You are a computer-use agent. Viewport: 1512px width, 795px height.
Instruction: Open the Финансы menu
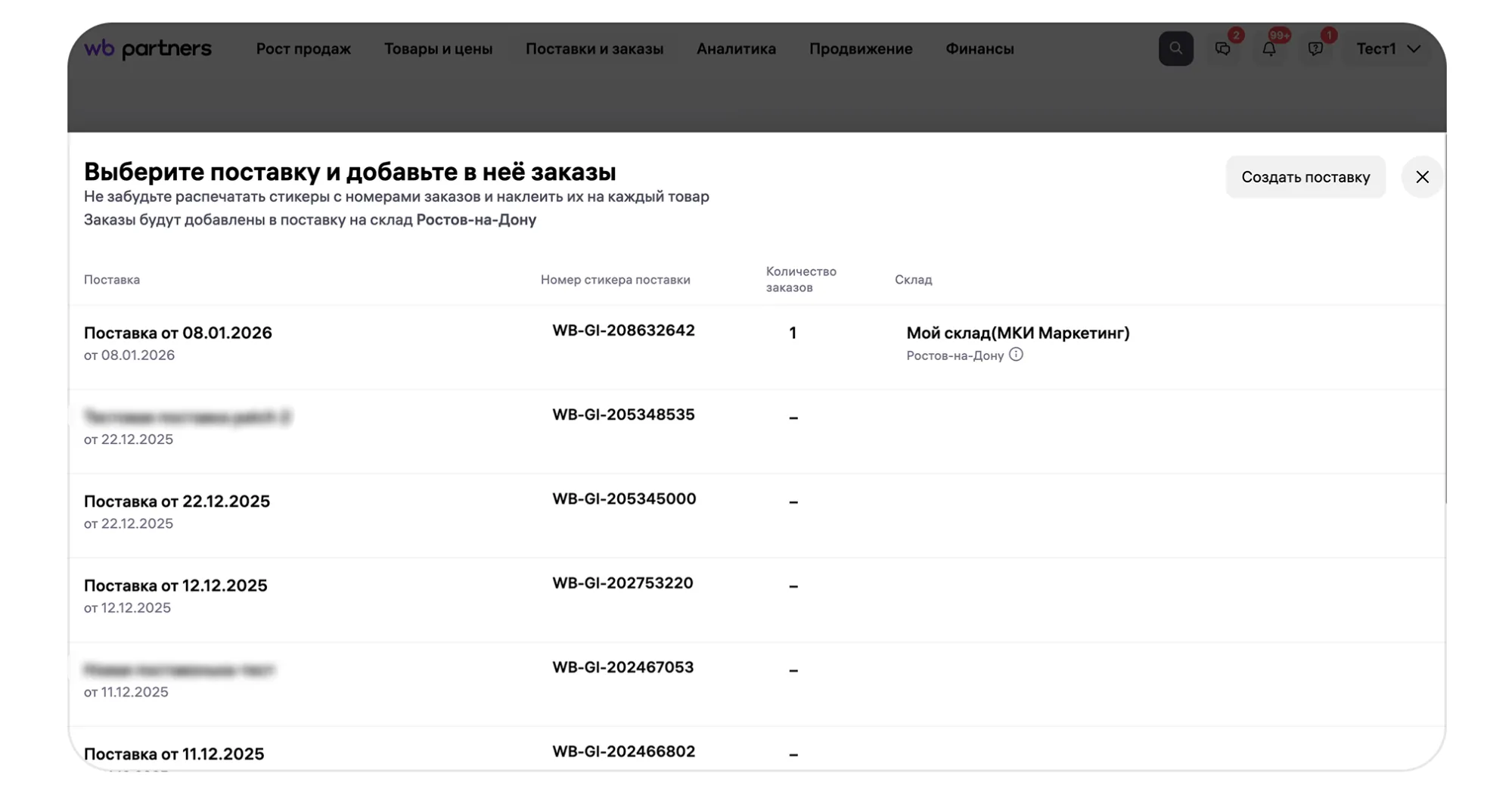tap(979, 49)
